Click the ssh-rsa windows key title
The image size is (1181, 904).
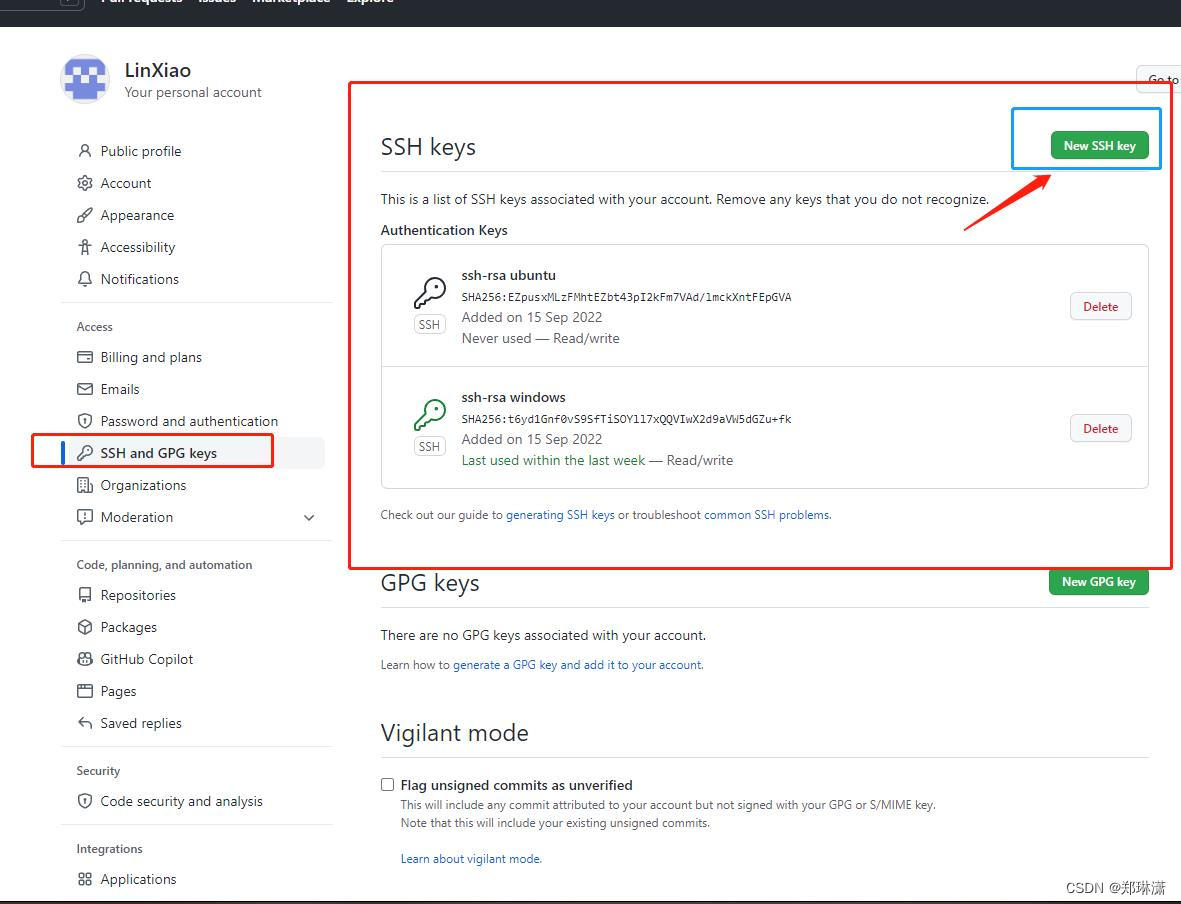514,398
